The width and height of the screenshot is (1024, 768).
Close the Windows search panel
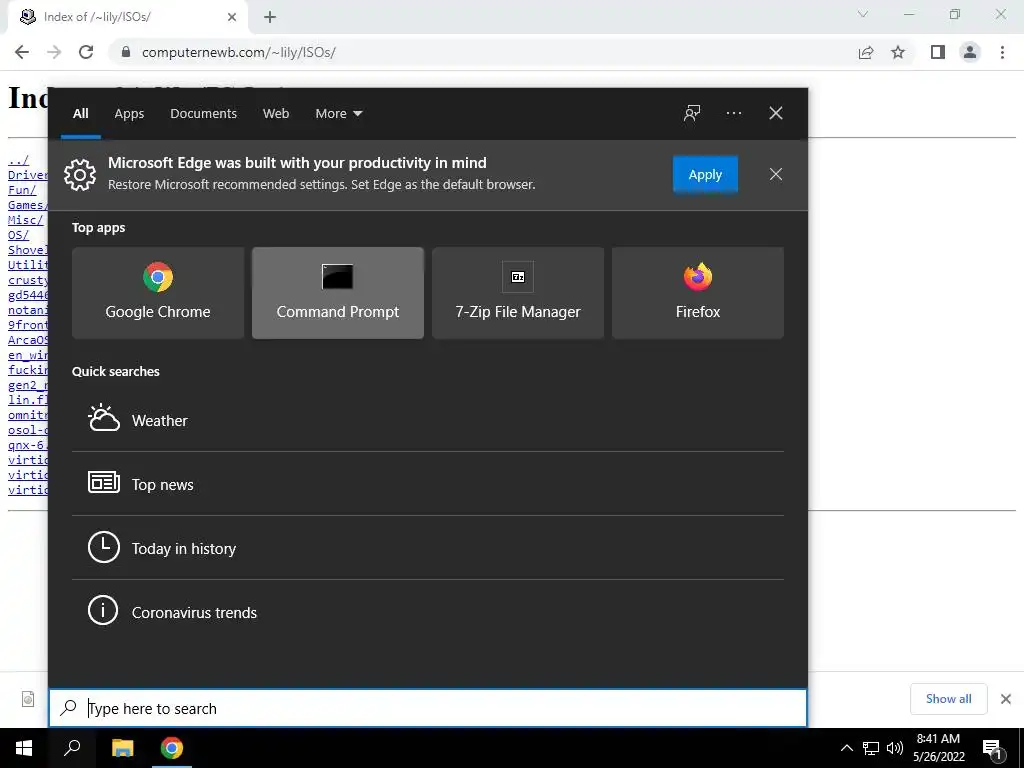776,114
